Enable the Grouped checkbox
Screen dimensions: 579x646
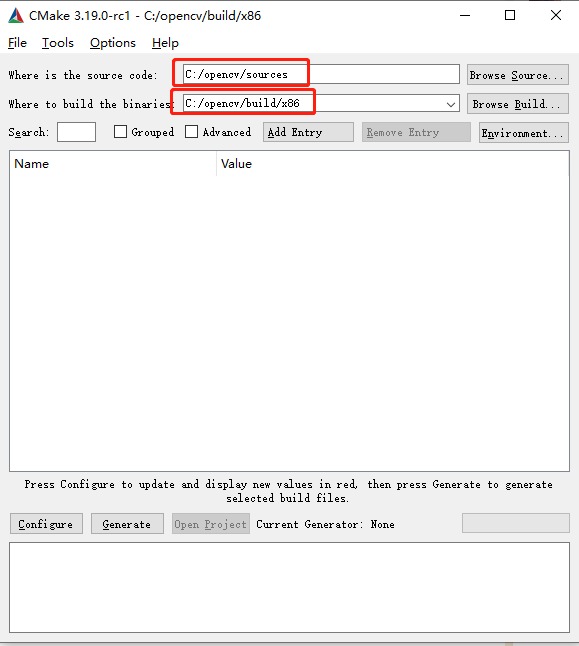point(120,132)
